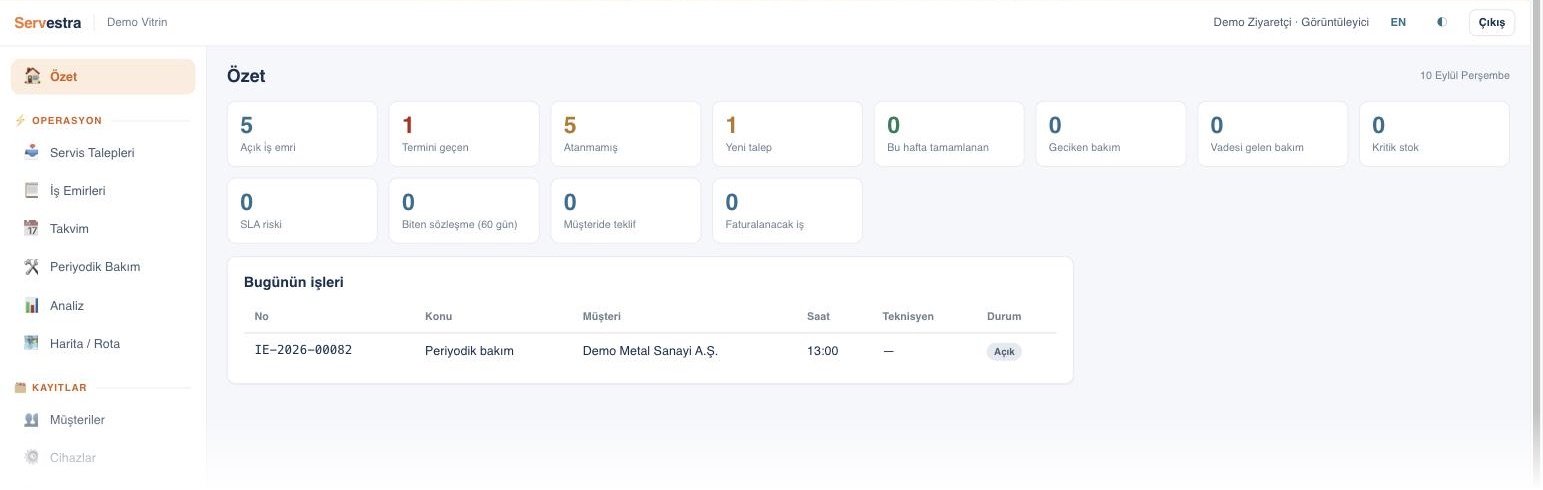
Task: Open the Yeni talep card
Action: 788,134
